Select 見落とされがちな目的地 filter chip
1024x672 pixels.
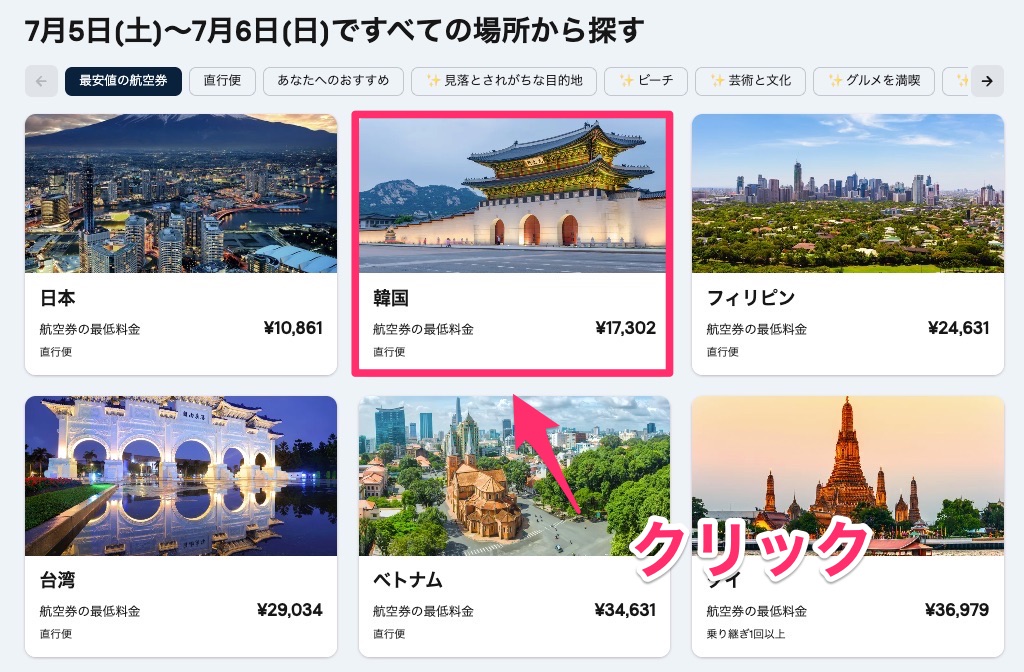504,81
